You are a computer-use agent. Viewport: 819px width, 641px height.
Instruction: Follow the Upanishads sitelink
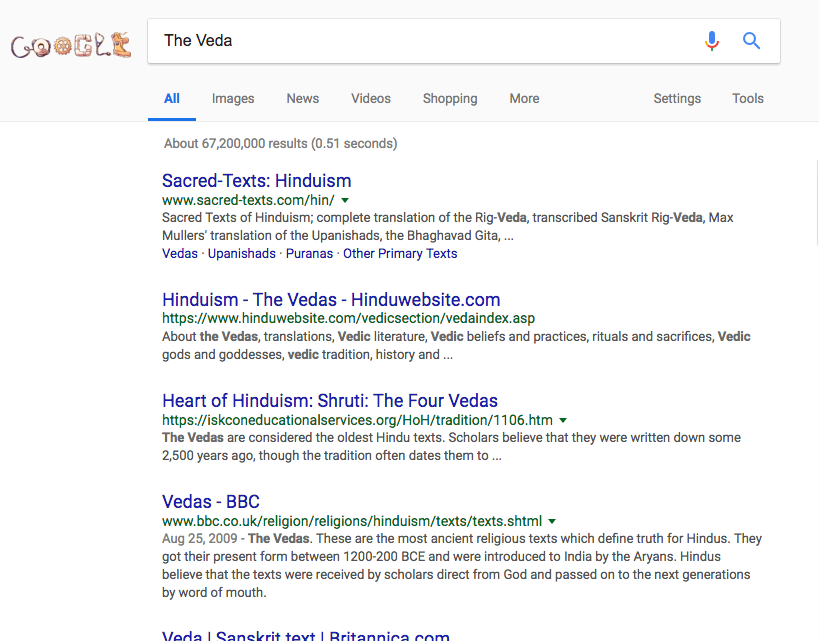coord(242,254)
